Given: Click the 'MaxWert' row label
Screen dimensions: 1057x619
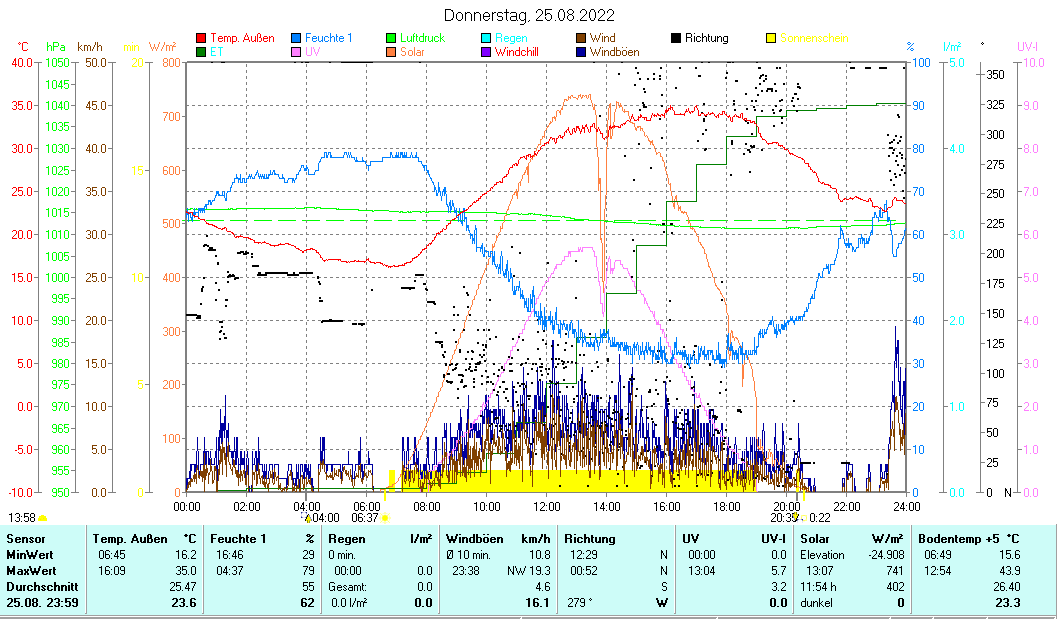Looking at the screenshot, I should click(31, 570).
